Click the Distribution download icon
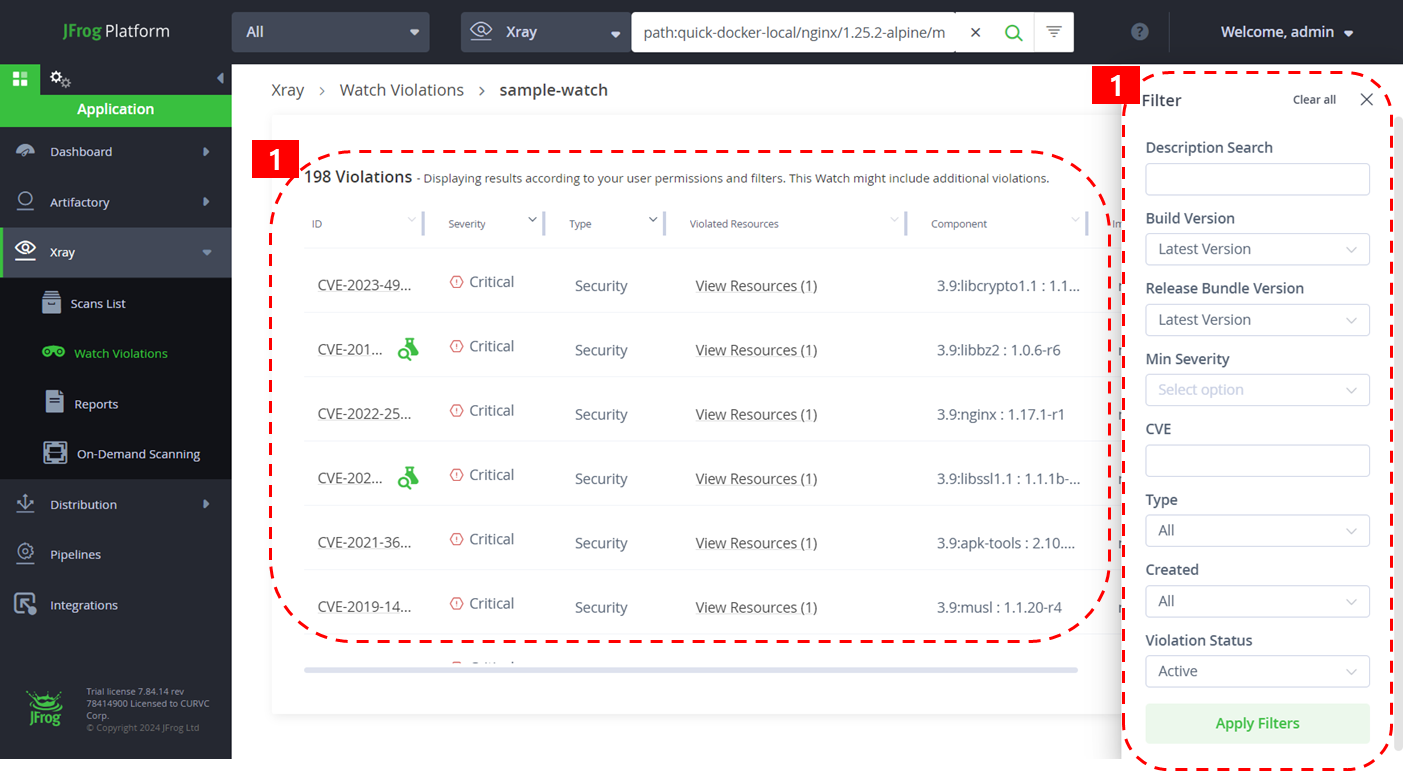The width and height of the screenshot is (1403, 771). click(x=26, y=503)
